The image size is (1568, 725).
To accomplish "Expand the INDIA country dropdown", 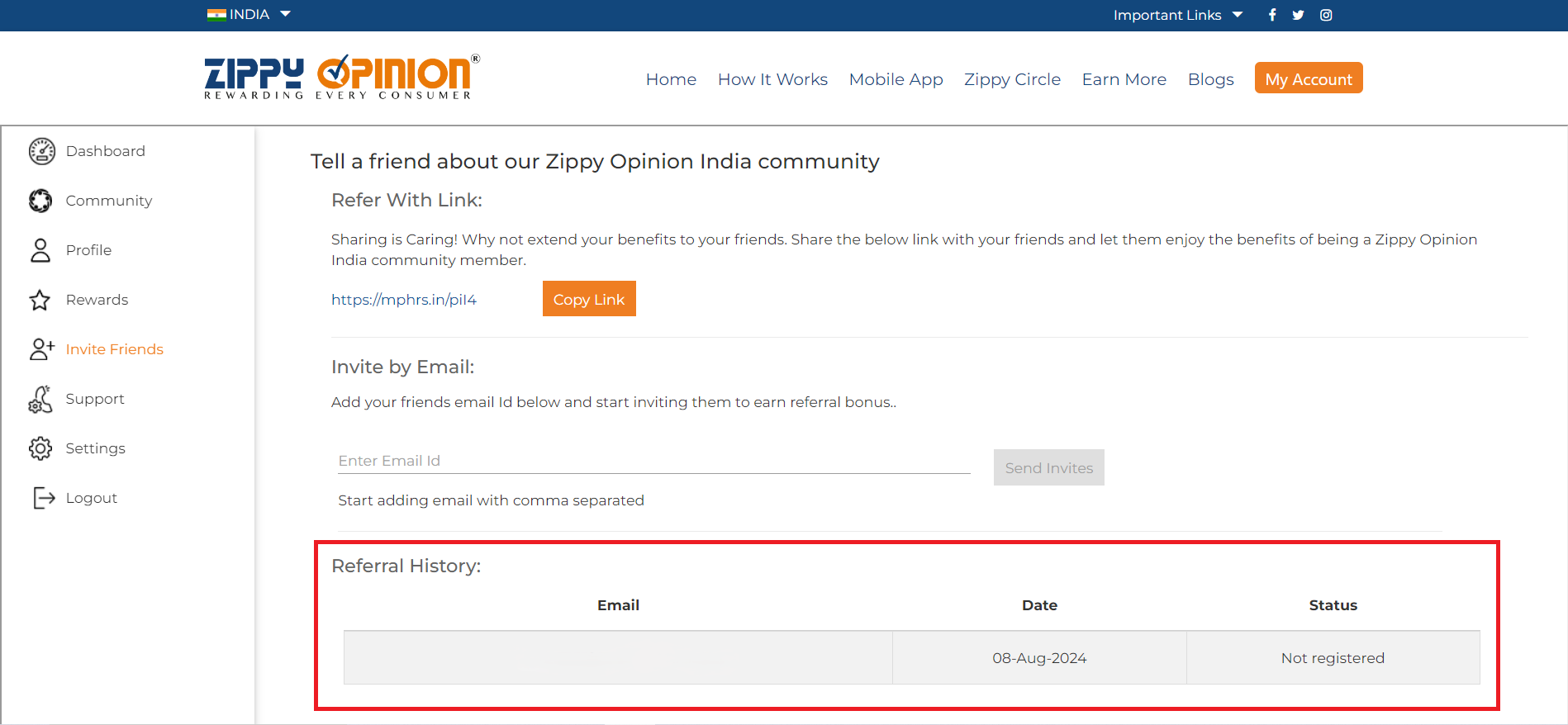I will 249,14.
